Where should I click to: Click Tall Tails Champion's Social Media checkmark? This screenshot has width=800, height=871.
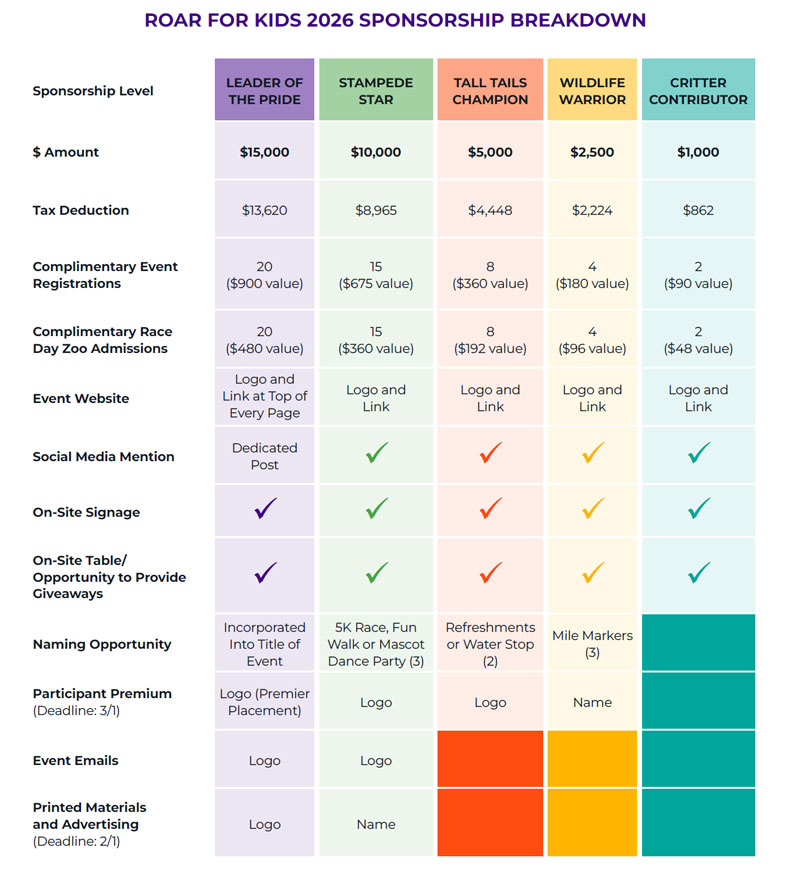coord(490,454)
